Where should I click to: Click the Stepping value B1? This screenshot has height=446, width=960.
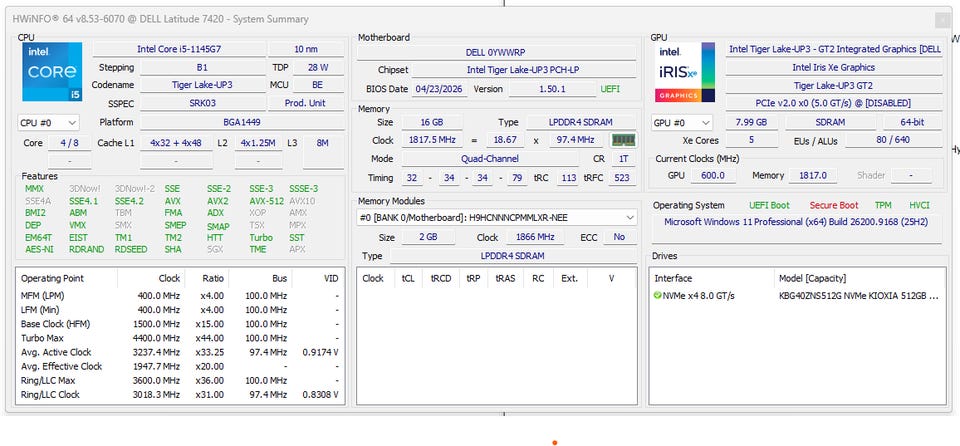(202, 67)
